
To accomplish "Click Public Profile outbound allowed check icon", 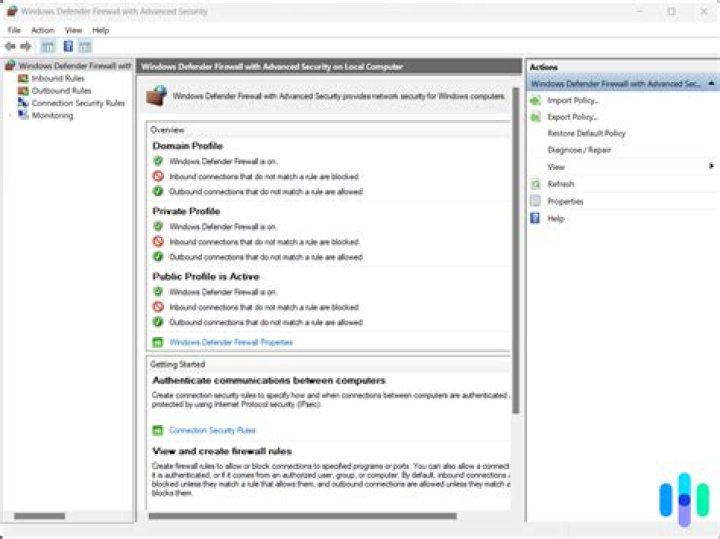I will [x=158, y=322].
